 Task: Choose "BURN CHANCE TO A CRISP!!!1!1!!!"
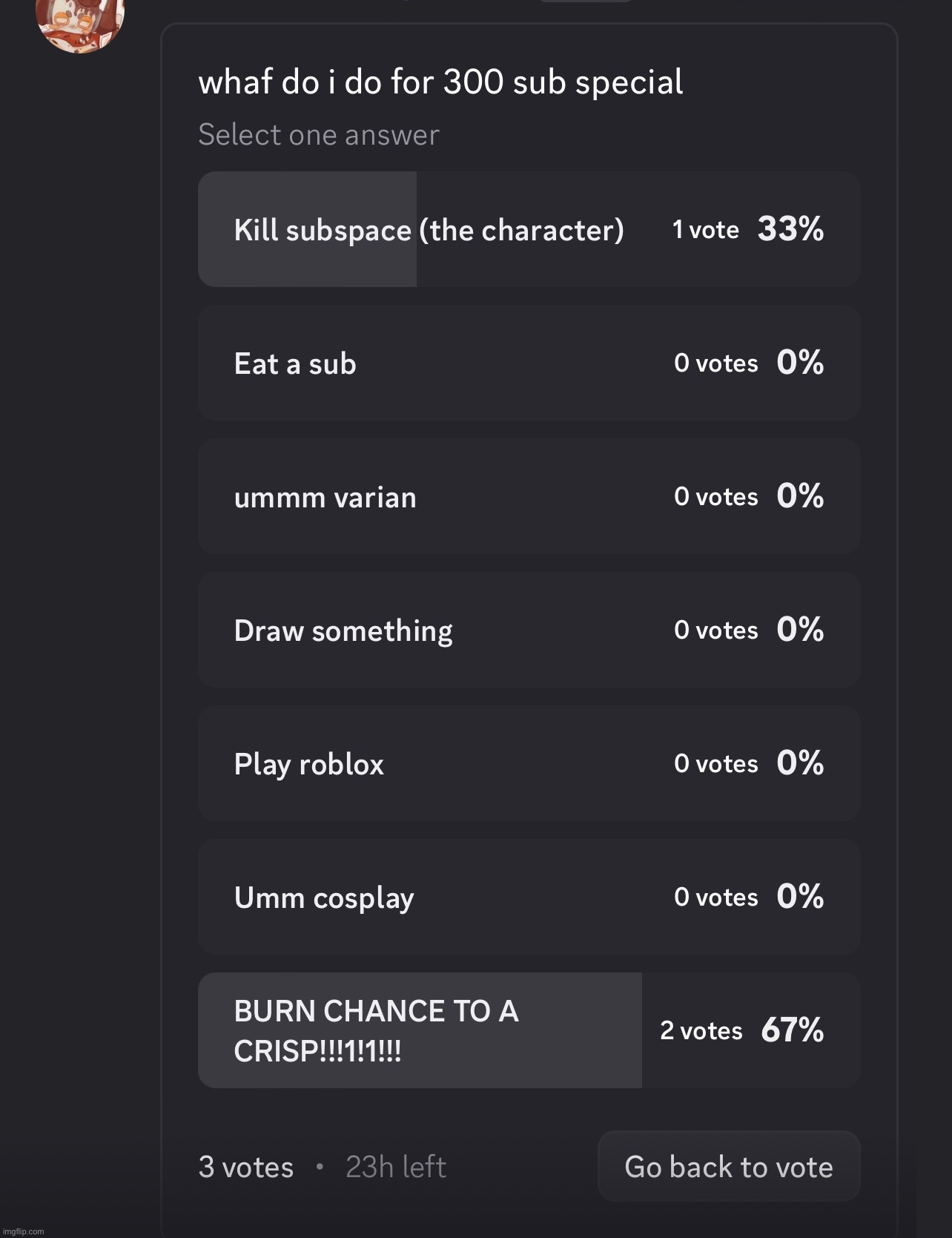(528, 1030)
